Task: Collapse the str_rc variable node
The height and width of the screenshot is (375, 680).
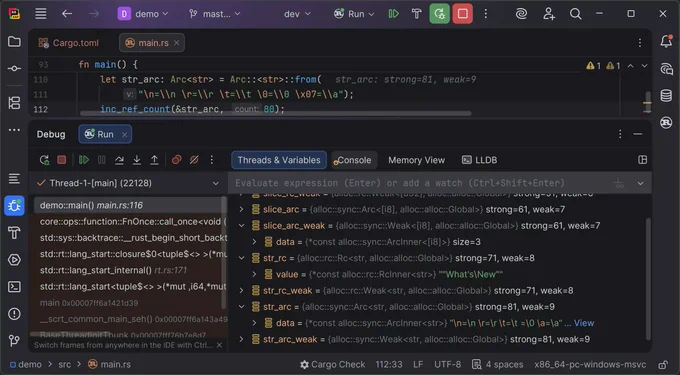Action: (242, 258)
